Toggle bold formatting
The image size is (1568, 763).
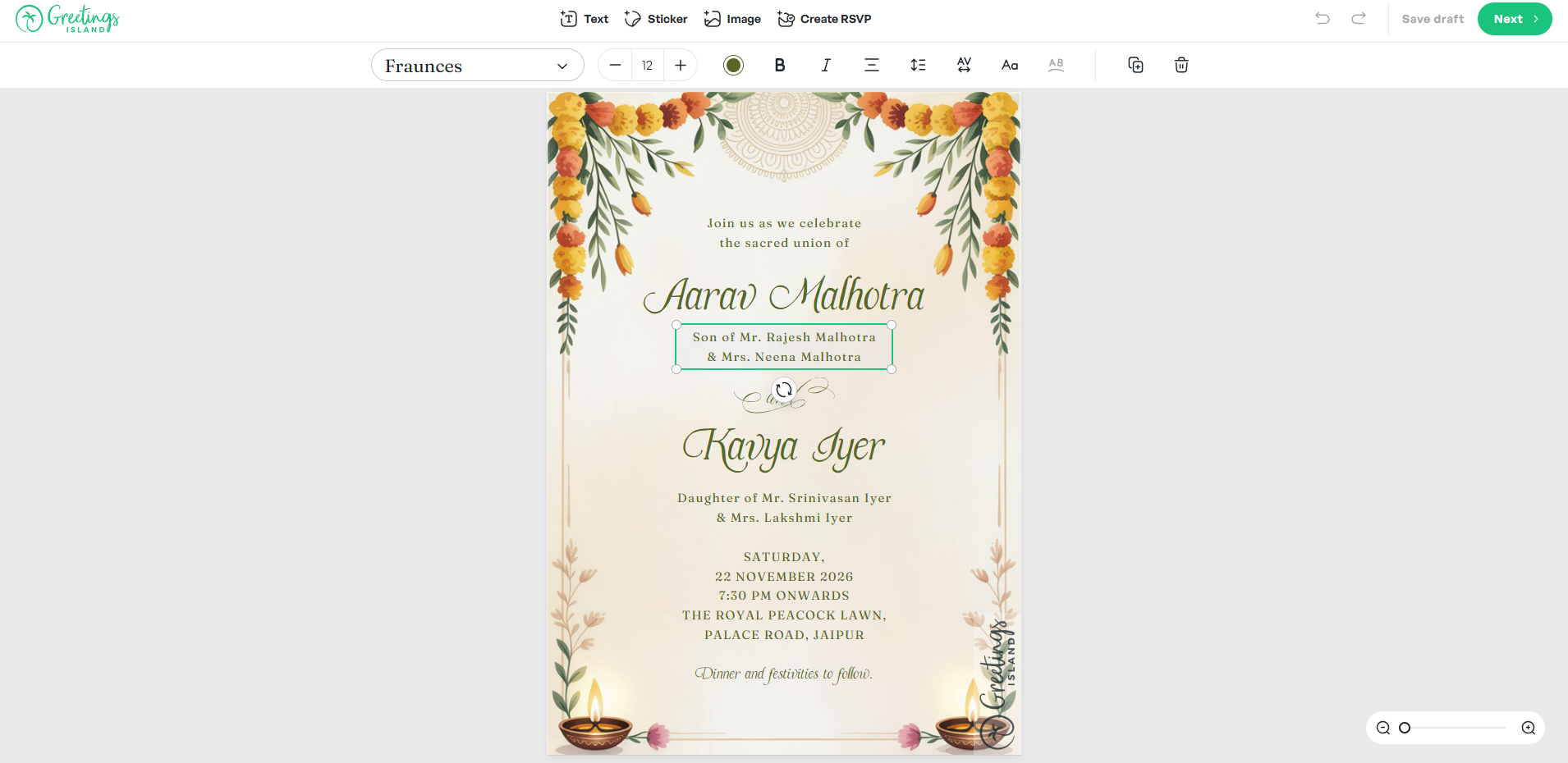(780, 66)
